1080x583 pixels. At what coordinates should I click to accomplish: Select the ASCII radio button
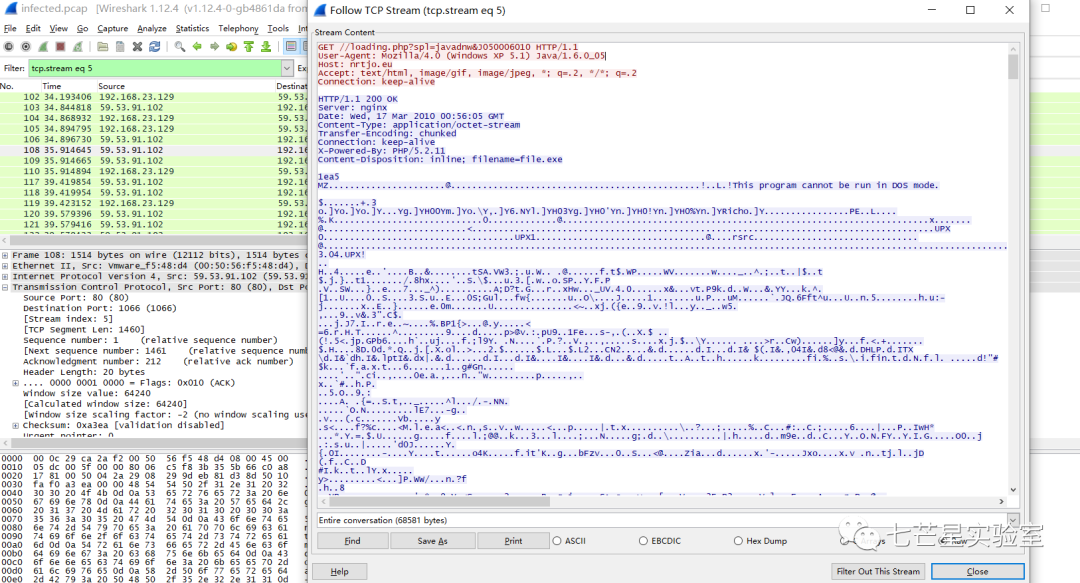(x=557, y=541)
